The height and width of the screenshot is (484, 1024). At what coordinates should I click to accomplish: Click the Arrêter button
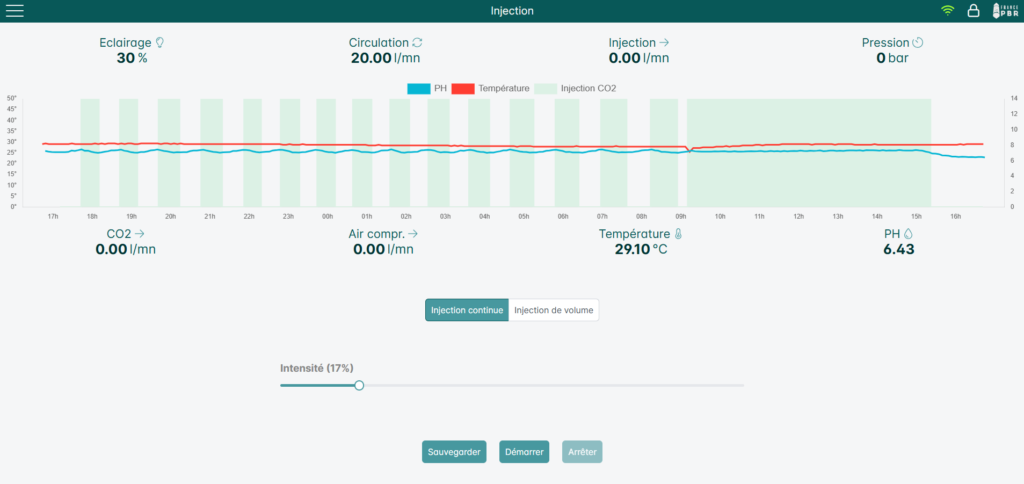[583, 452]
